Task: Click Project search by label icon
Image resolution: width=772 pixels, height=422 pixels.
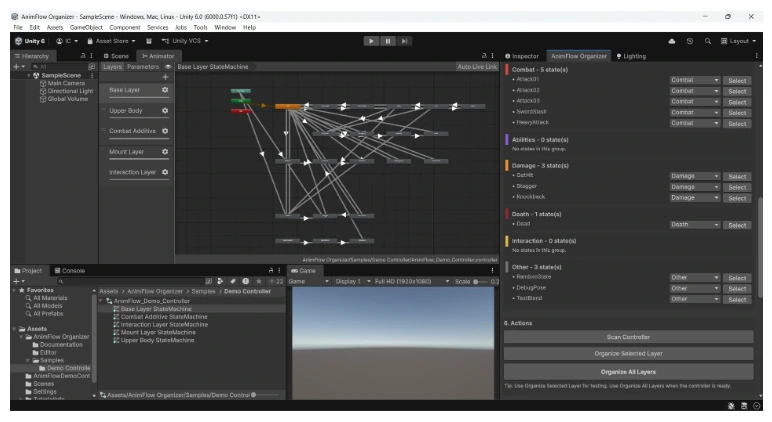Action: [233, 282]
